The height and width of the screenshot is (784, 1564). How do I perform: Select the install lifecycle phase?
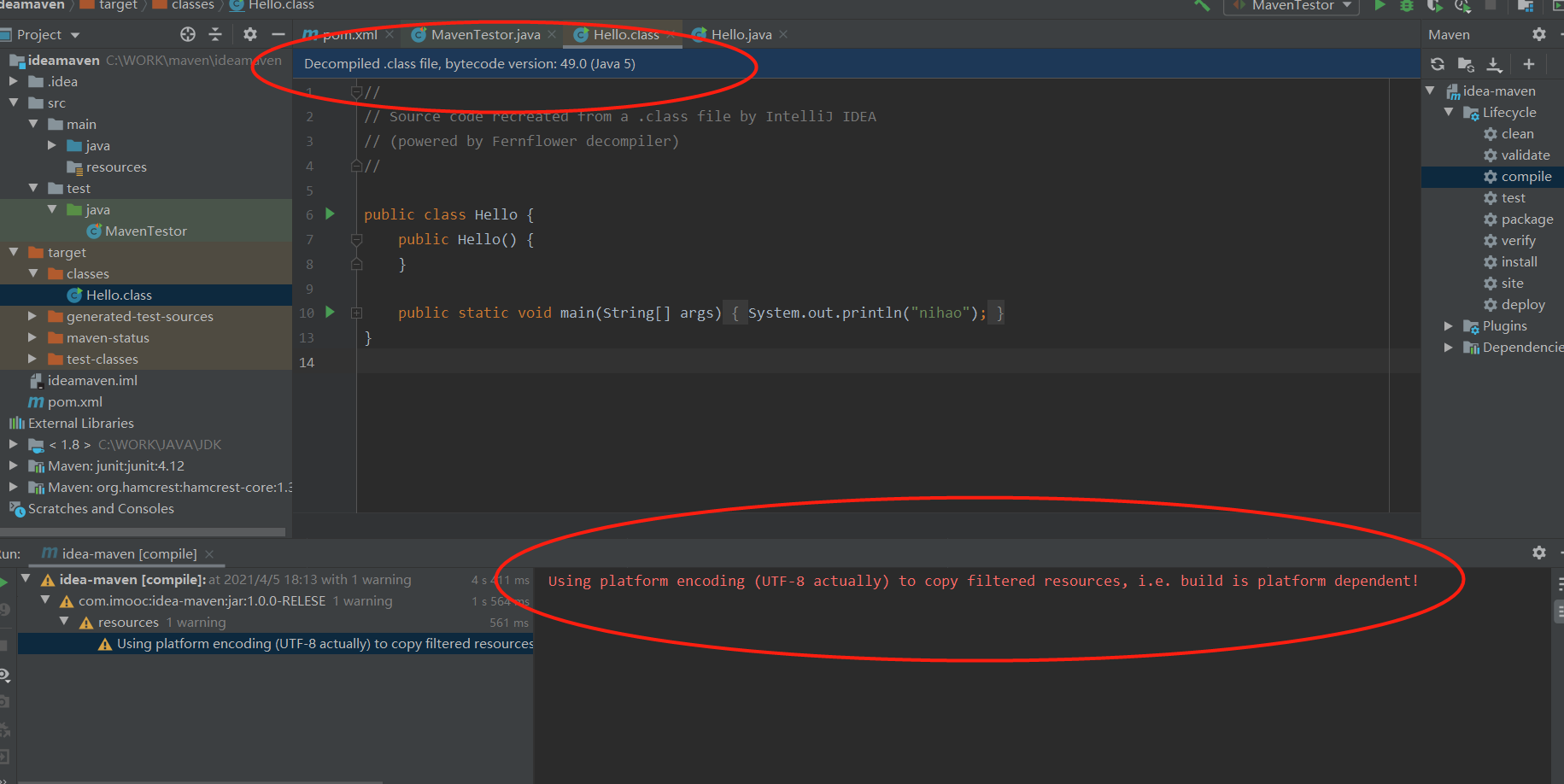(1519, 261)
